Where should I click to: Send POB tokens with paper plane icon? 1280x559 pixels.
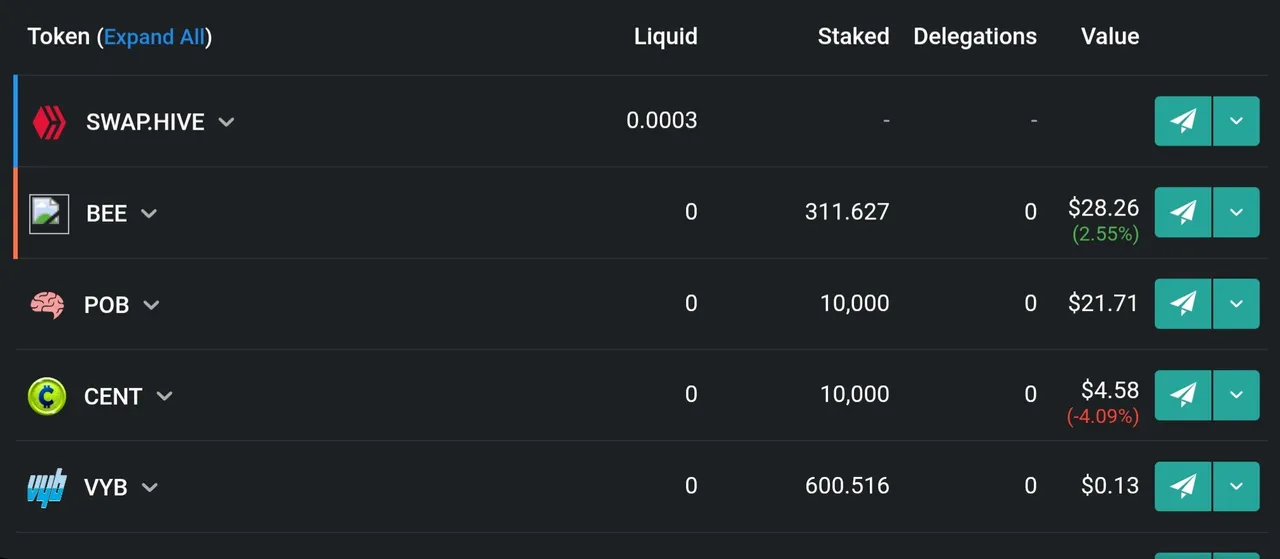[1183, 303]
